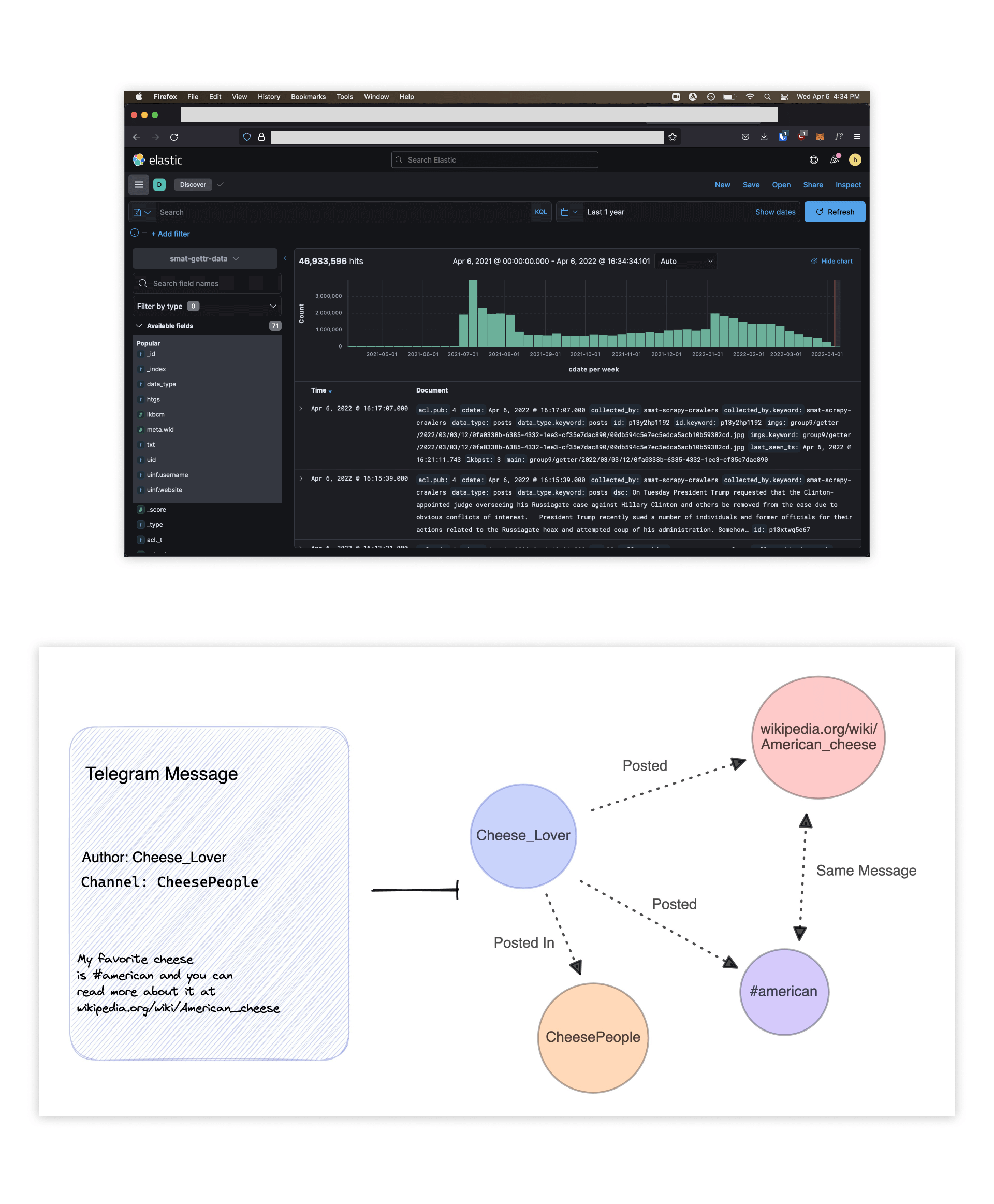Click the MetaMask fox extension icon
994x1204 pixels.
[x=820, y=137]
